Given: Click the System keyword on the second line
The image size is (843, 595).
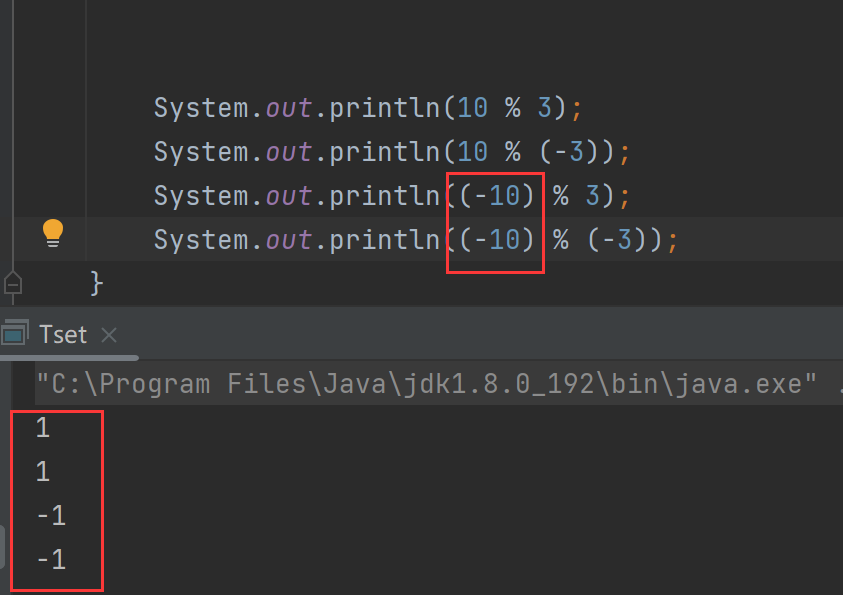Looking at the screenshot, I should (201, 152).
